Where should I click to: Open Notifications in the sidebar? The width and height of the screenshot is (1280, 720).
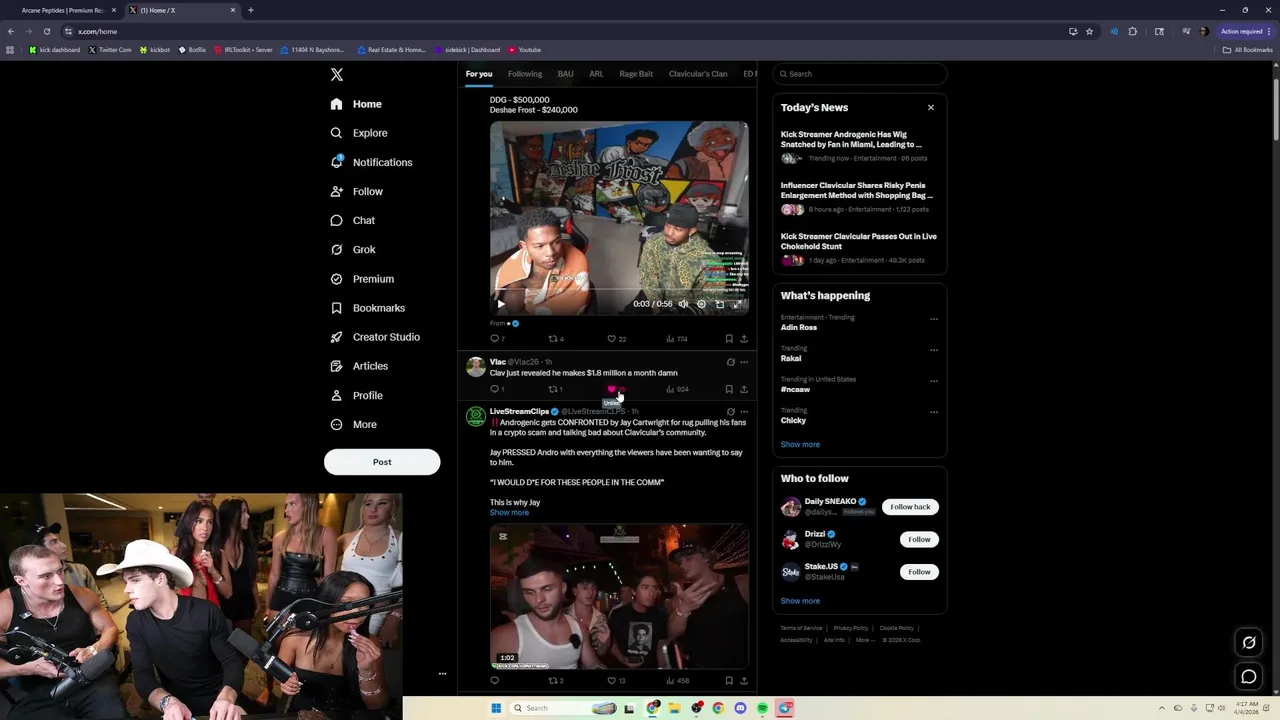coord(370,162)
